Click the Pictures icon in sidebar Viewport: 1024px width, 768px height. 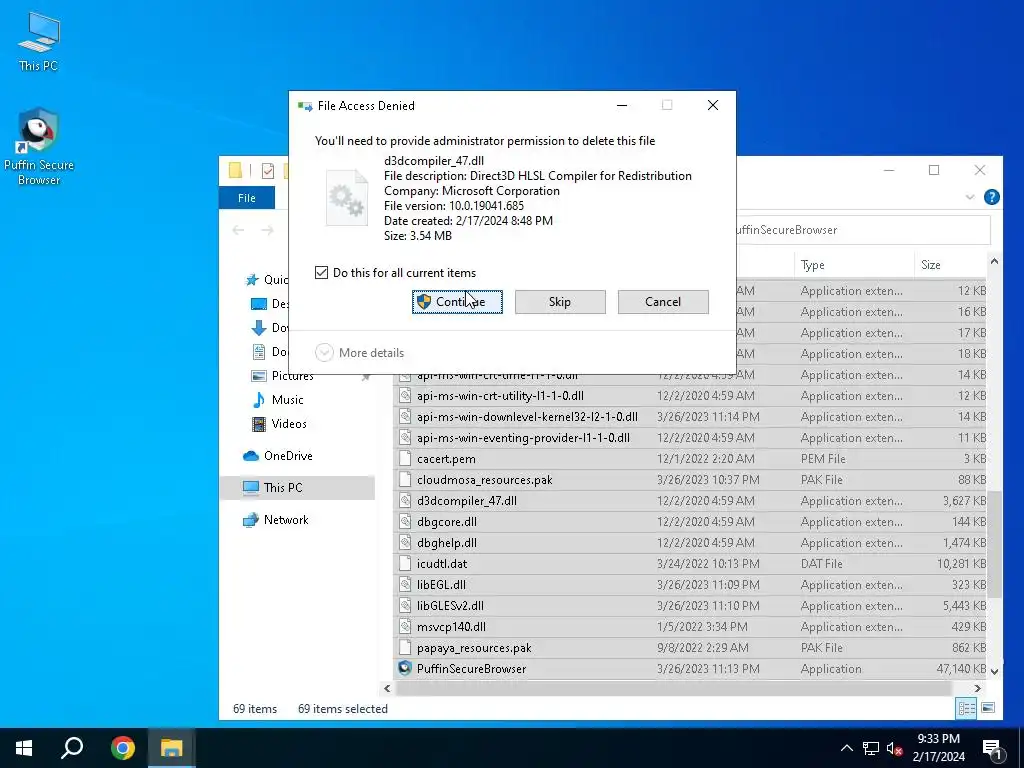(259, 376)
